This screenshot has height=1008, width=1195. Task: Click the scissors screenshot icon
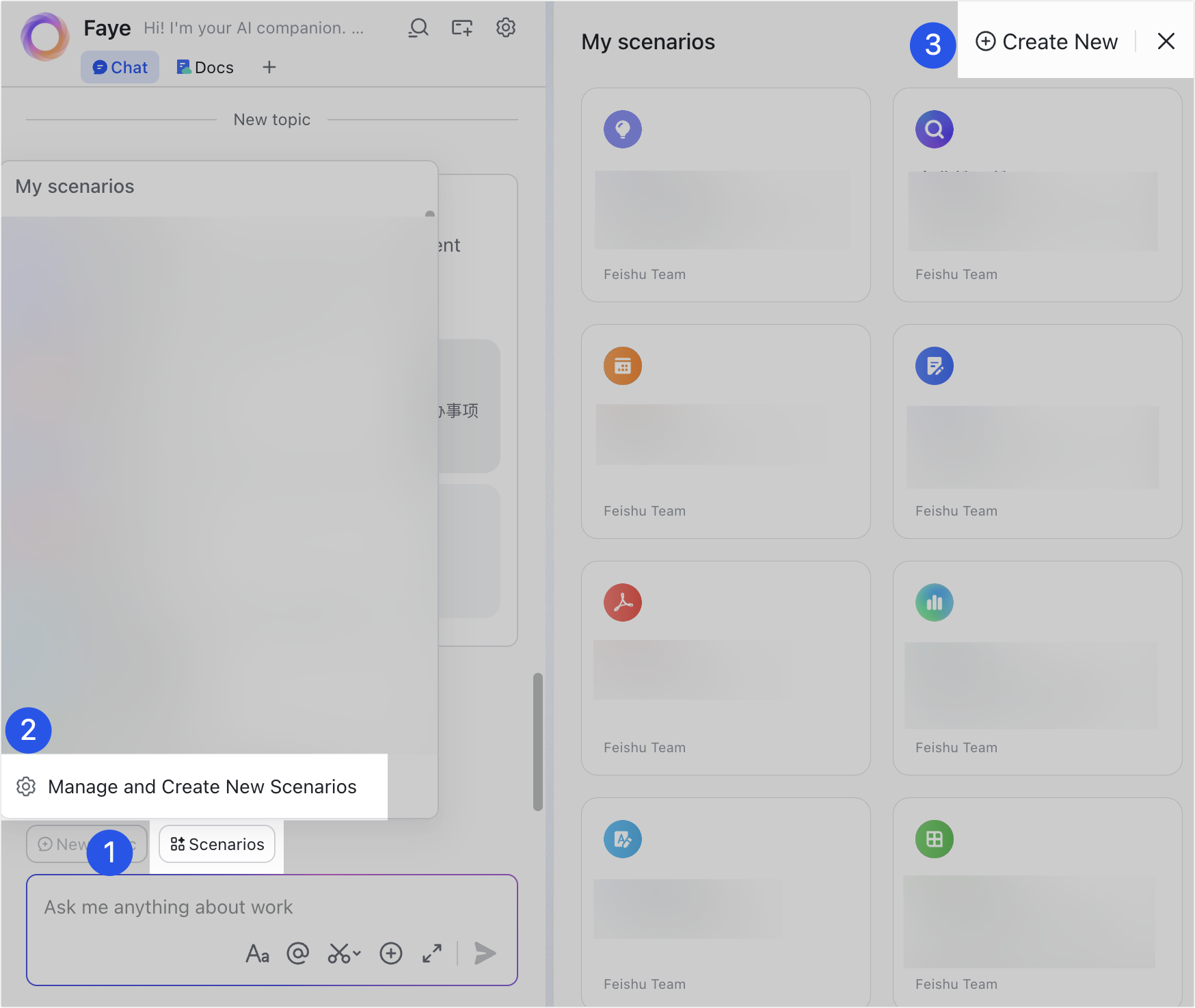pyautogui.click(x=343, y=953)
